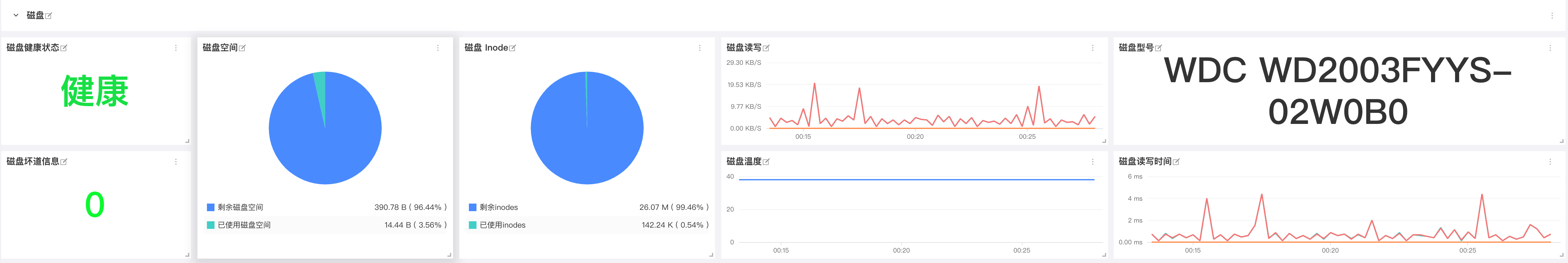Click the resize handle of 磁盘健康状态 panel
This screenshot has height=263, width=1568.
(187, 141)
